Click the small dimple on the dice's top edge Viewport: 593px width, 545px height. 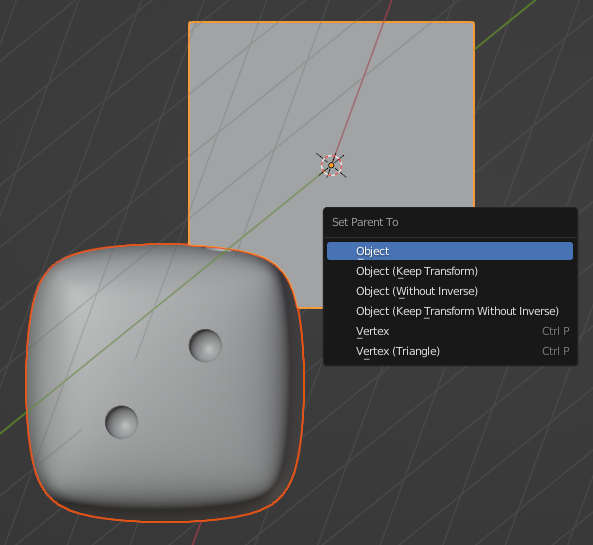point(217,248)
